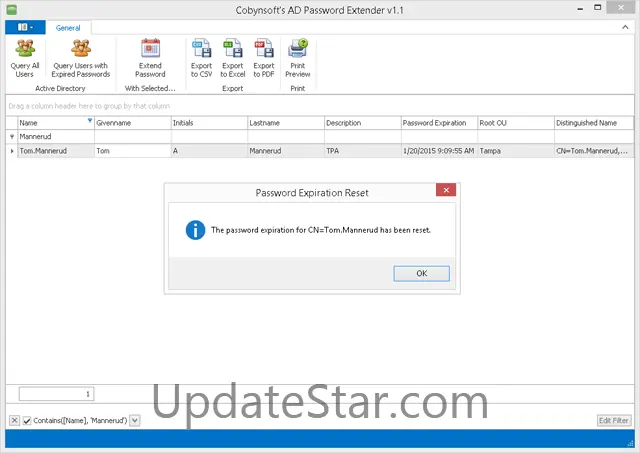Click the app icon in the title bar
The image size is (640, 453).
click(x=12, y=10)
